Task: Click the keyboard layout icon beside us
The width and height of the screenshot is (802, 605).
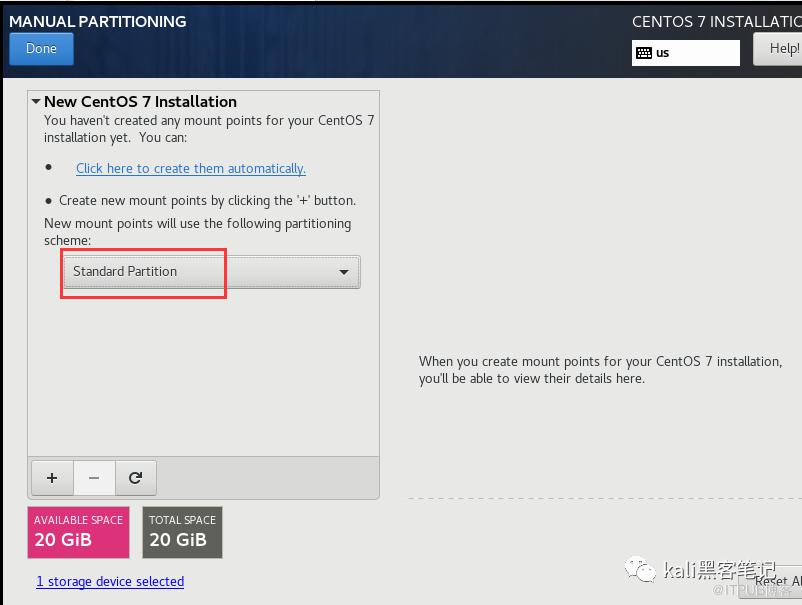Action: click(644, 53)
